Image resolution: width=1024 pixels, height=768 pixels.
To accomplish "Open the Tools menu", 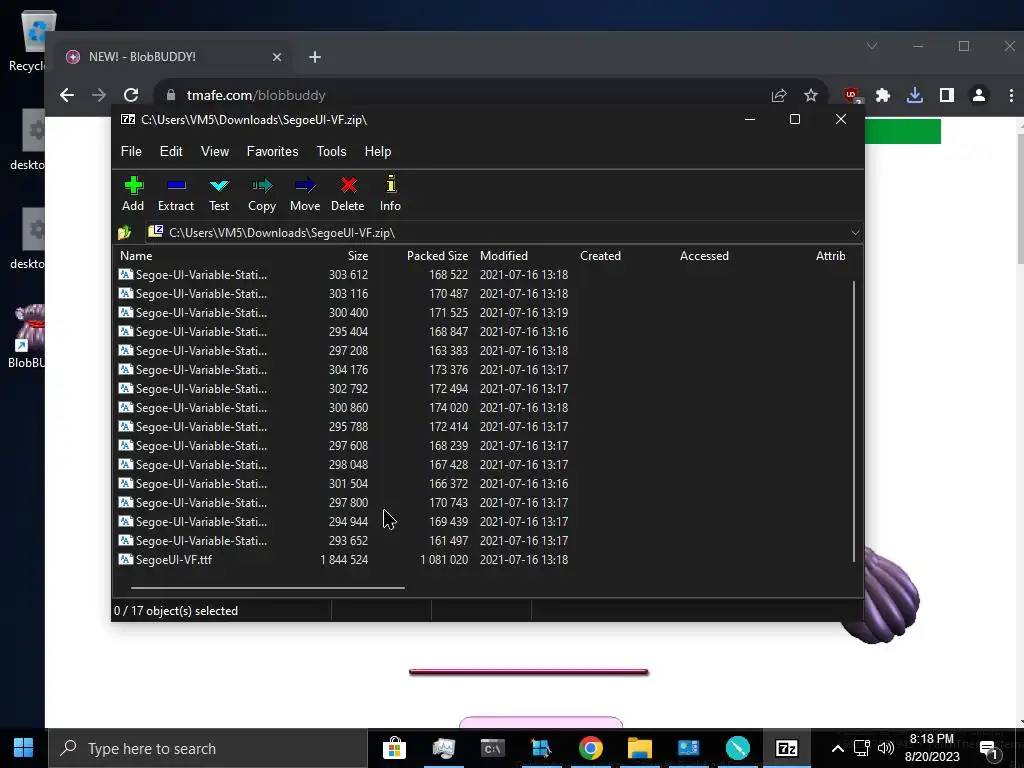I will (332, 152).
